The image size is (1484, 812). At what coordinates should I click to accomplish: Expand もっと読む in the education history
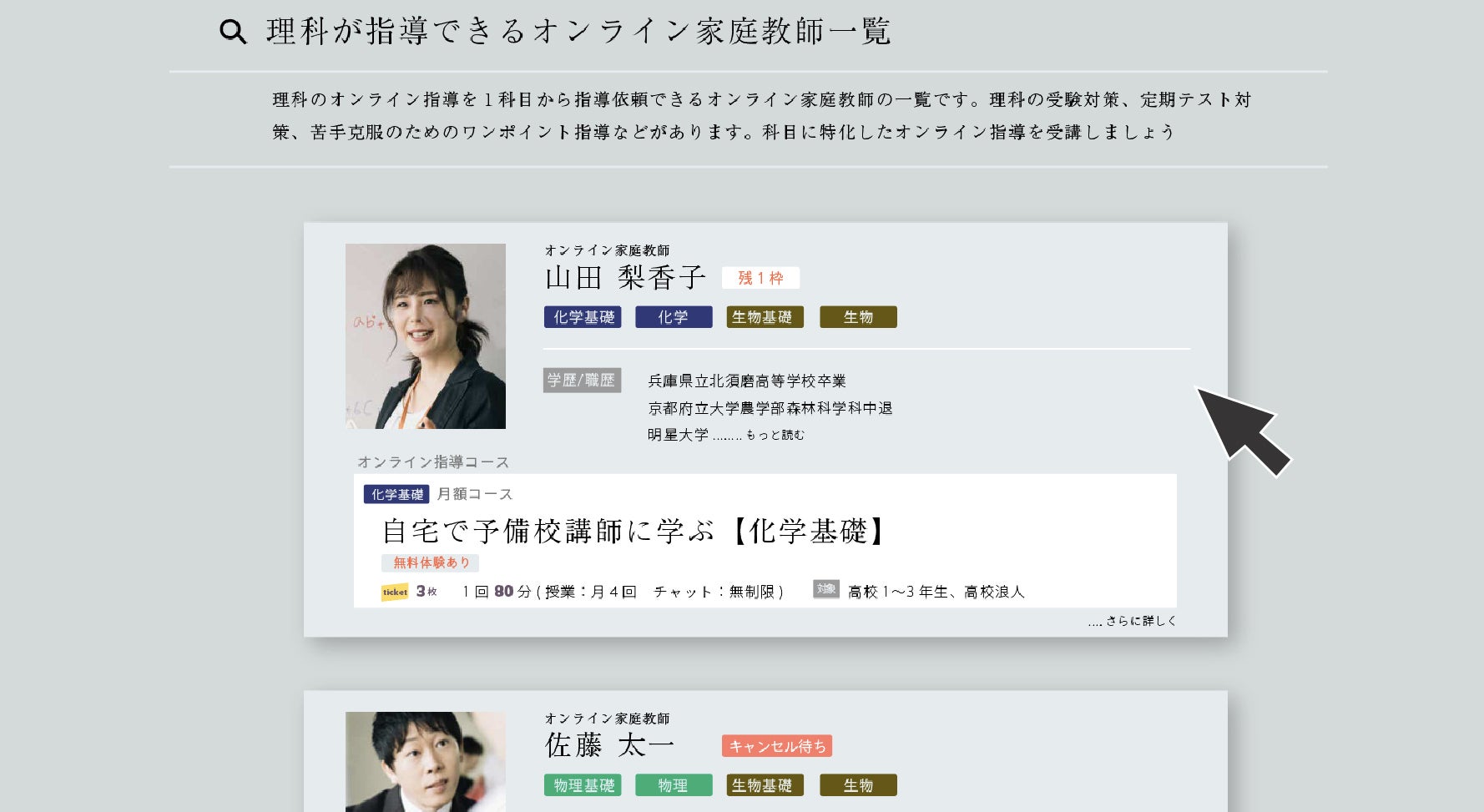point(775,435)
